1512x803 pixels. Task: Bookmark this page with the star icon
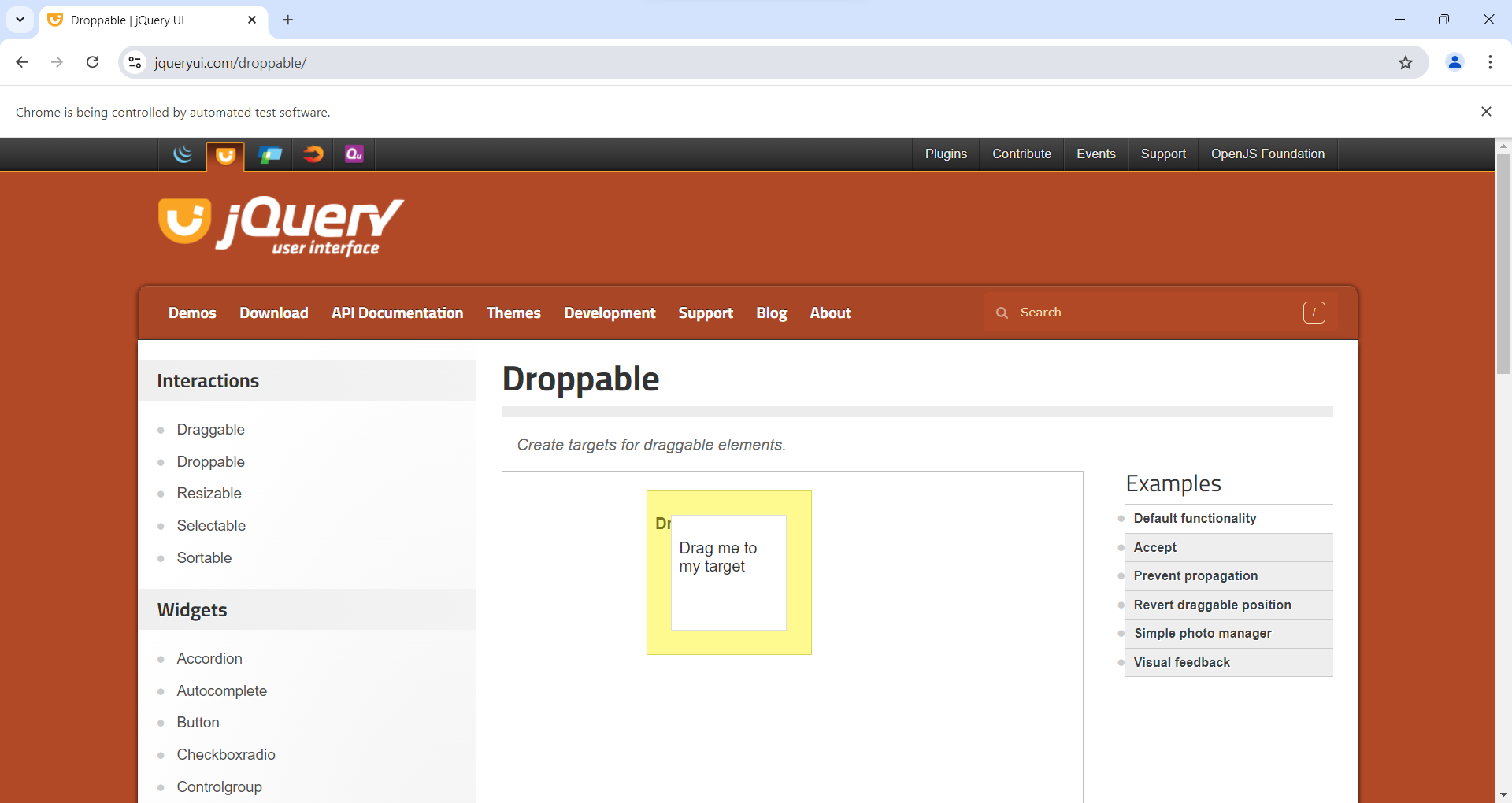[x=1406, y=63]
